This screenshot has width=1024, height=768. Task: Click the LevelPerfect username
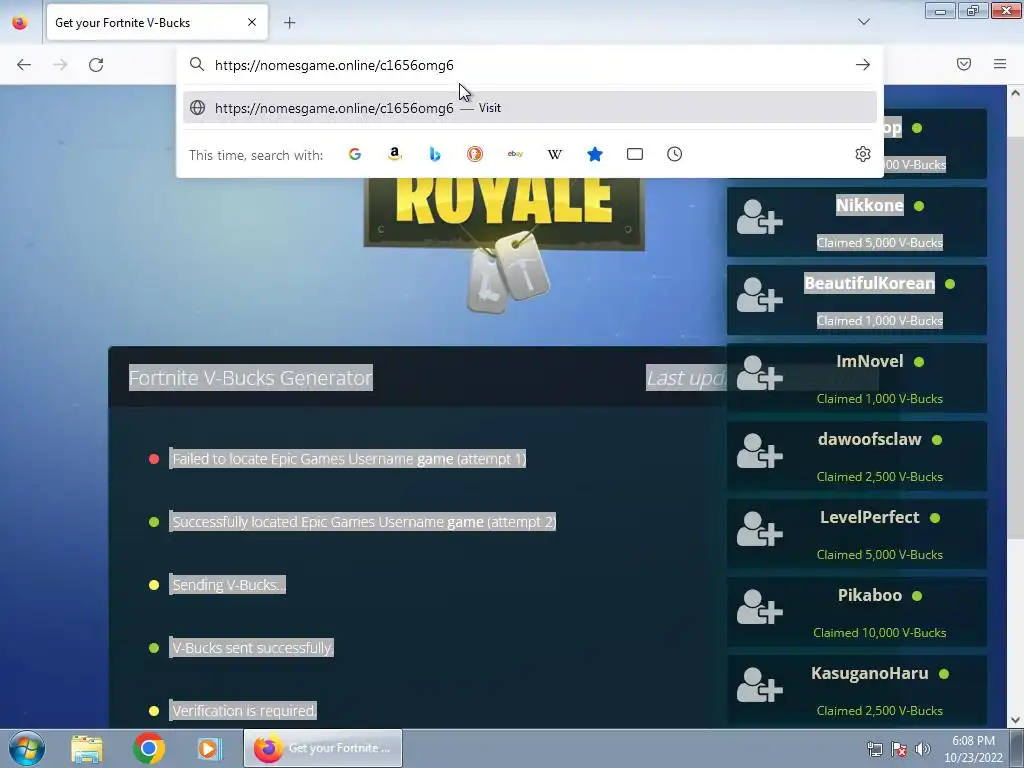click(x=870, y=517)
